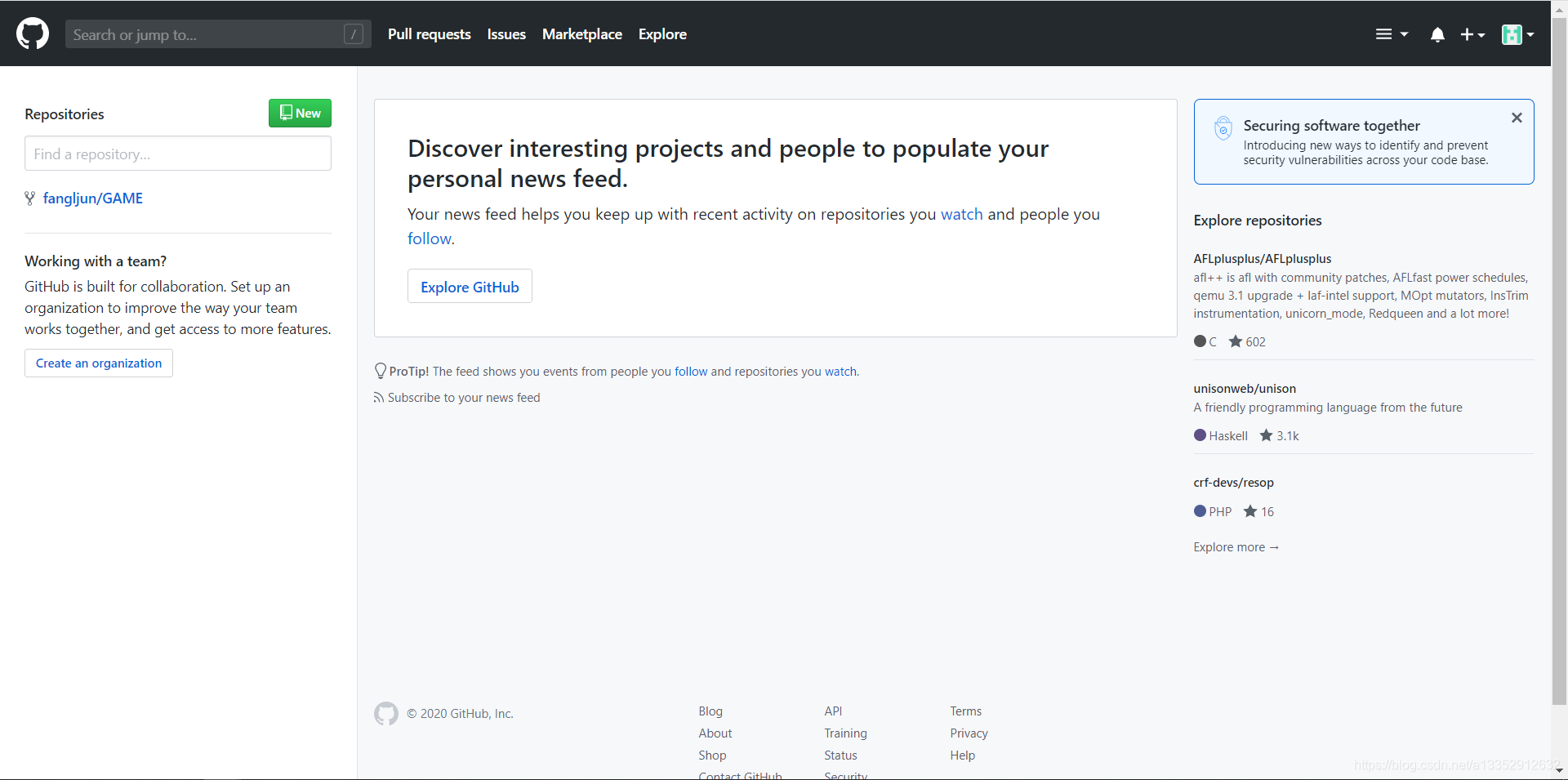Image resolution: width=1568 pixels, height=780 pixels.
Task: Open crf-devs/resop repository
Action: (x=1233, y=483)
